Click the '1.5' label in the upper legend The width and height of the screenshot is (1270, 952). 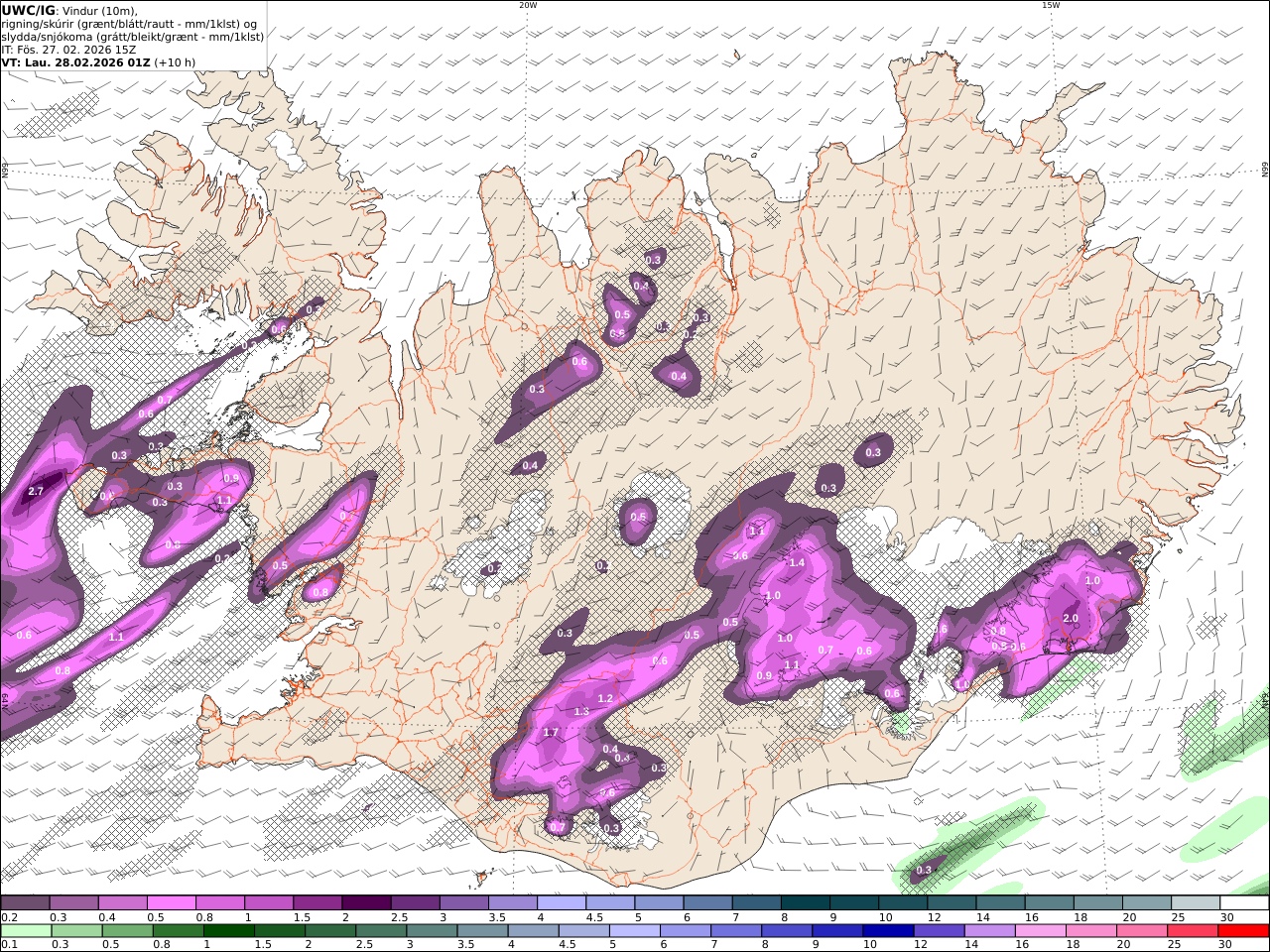301,917
